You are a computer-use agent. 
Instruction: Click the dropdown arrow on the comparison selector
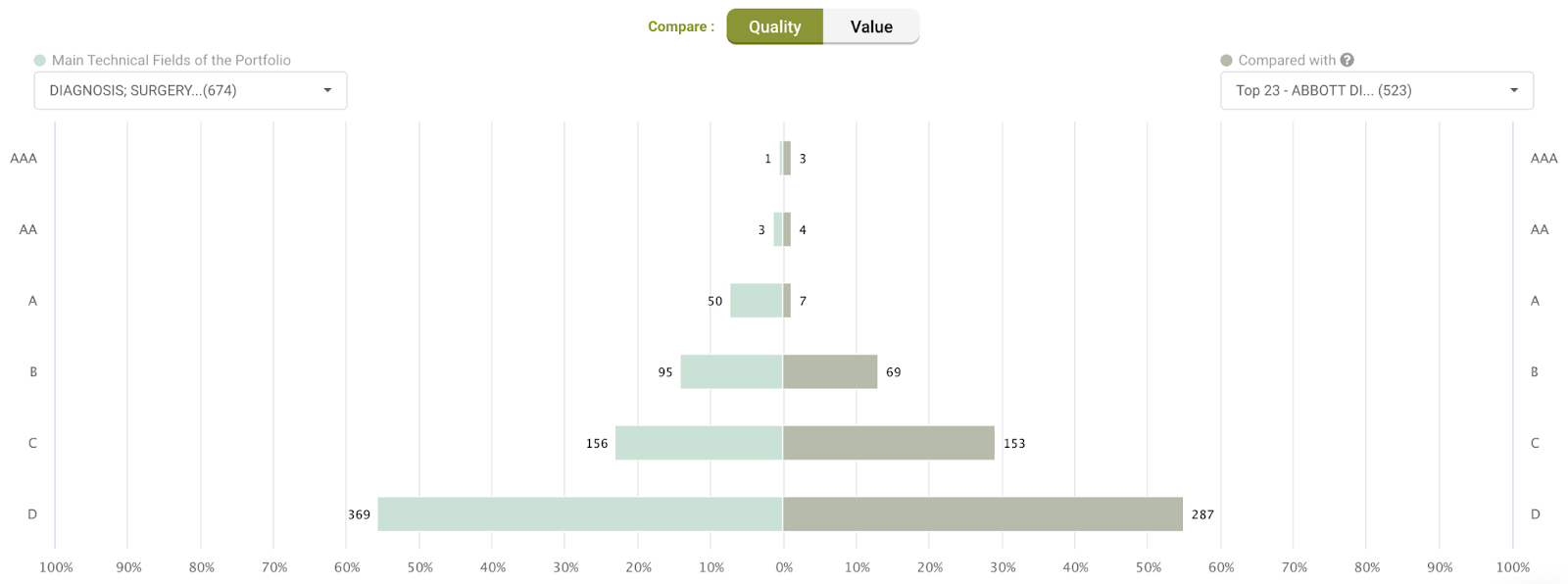tap(1515, 90)
